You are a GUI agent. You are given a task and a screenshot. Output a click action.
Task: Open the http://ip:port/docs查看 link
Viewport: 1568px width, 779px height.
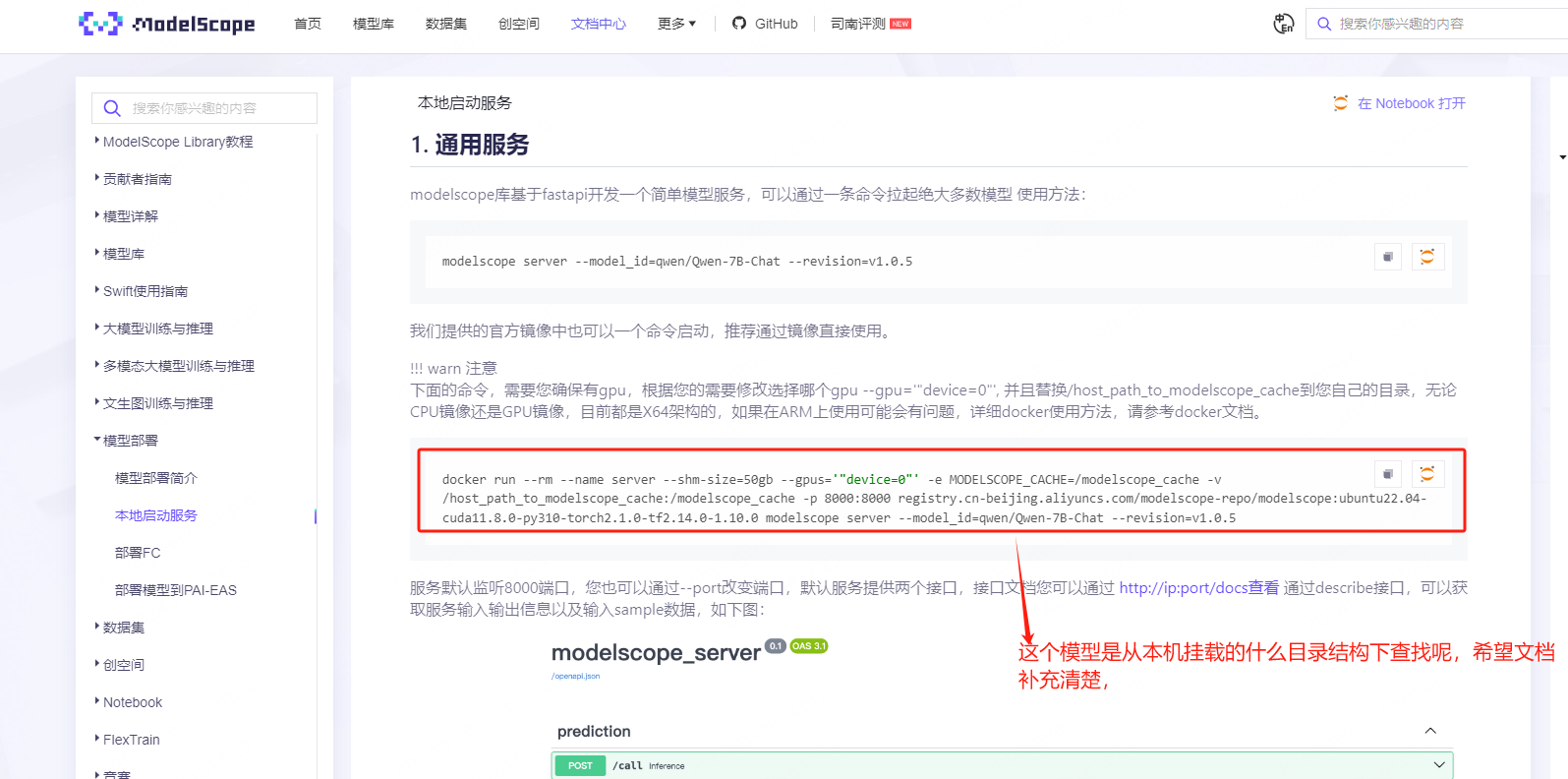point(1199,587)
